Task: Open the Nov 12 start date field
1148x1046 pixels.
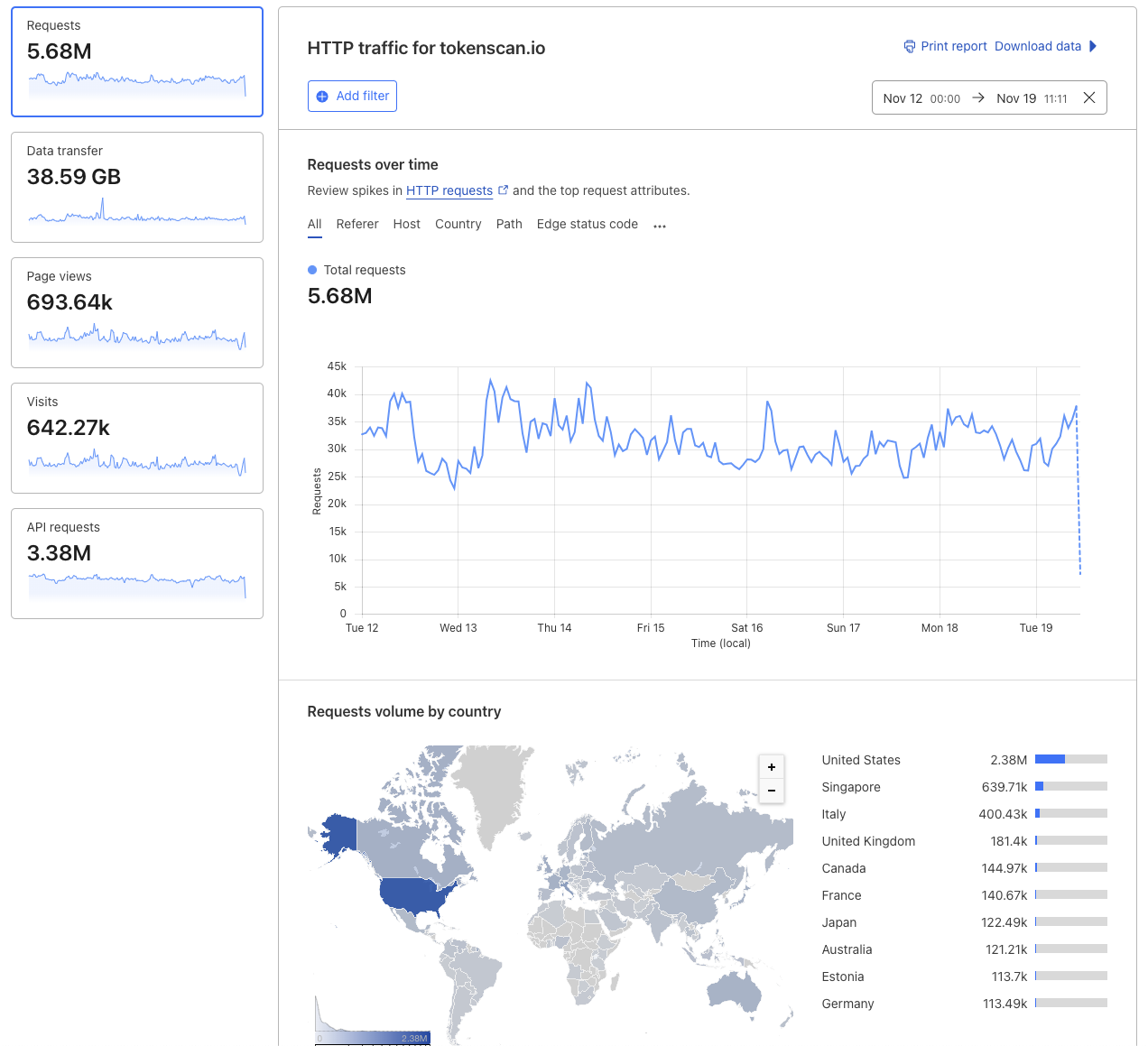Action: click(x=921, y=98)
